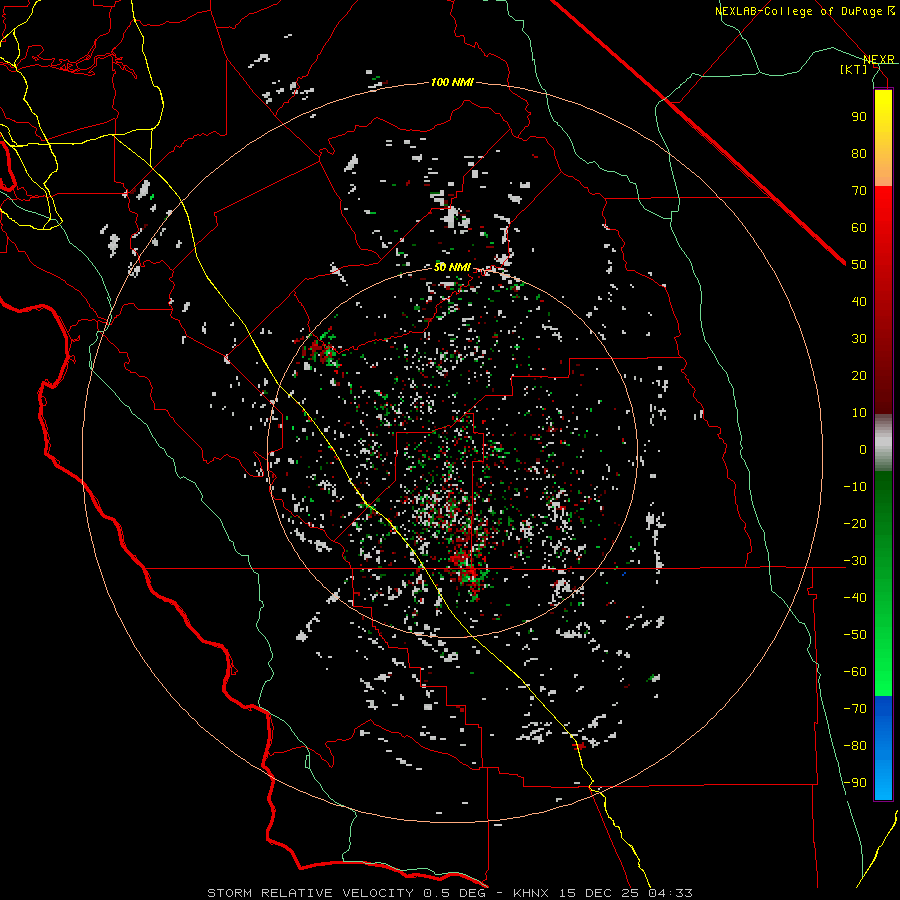900x900 pixels.
Task: Pick the orange segment of the velocity color bar
Action: coord(883,166)
